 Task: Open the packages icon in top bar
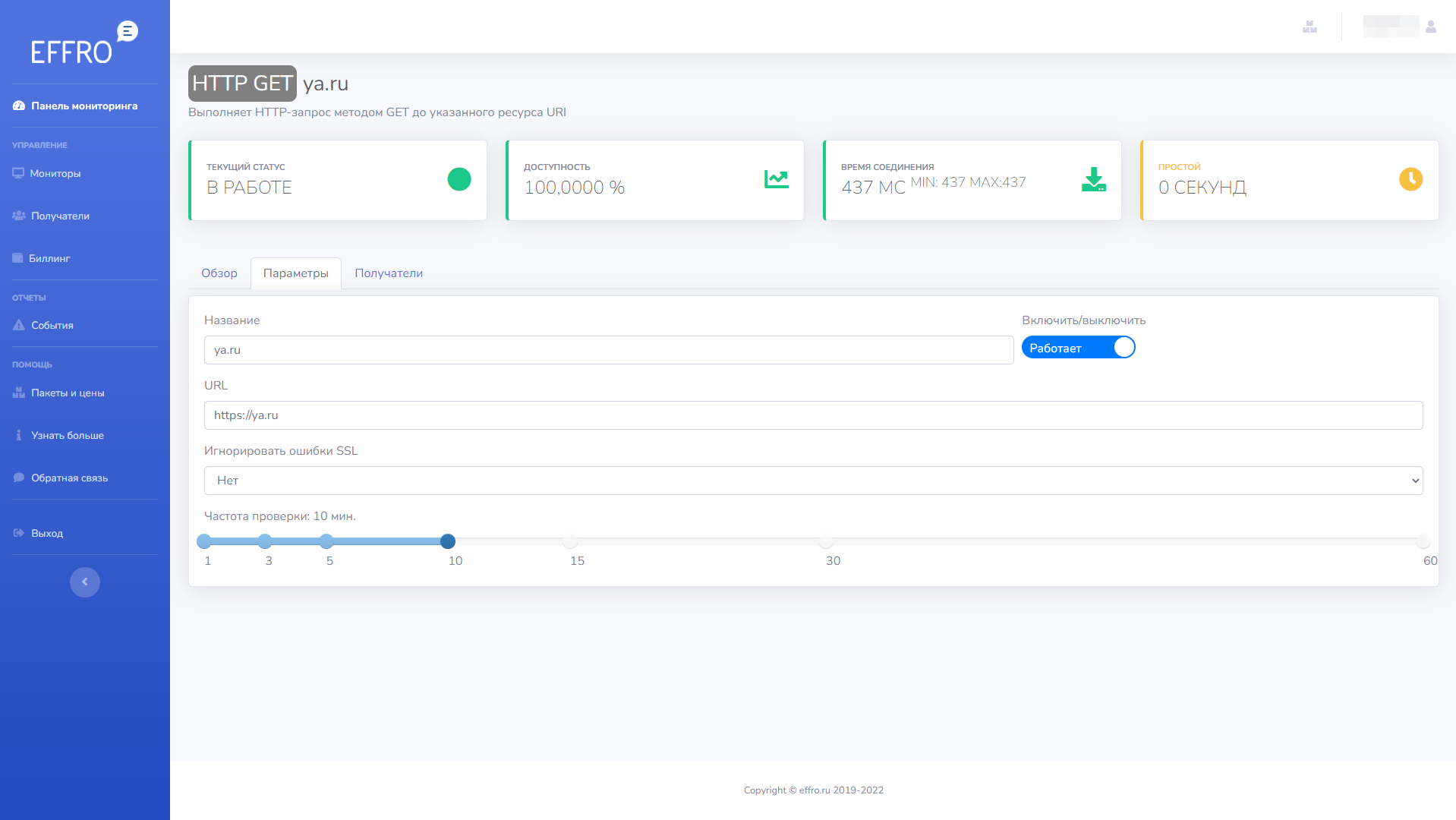1309,27
